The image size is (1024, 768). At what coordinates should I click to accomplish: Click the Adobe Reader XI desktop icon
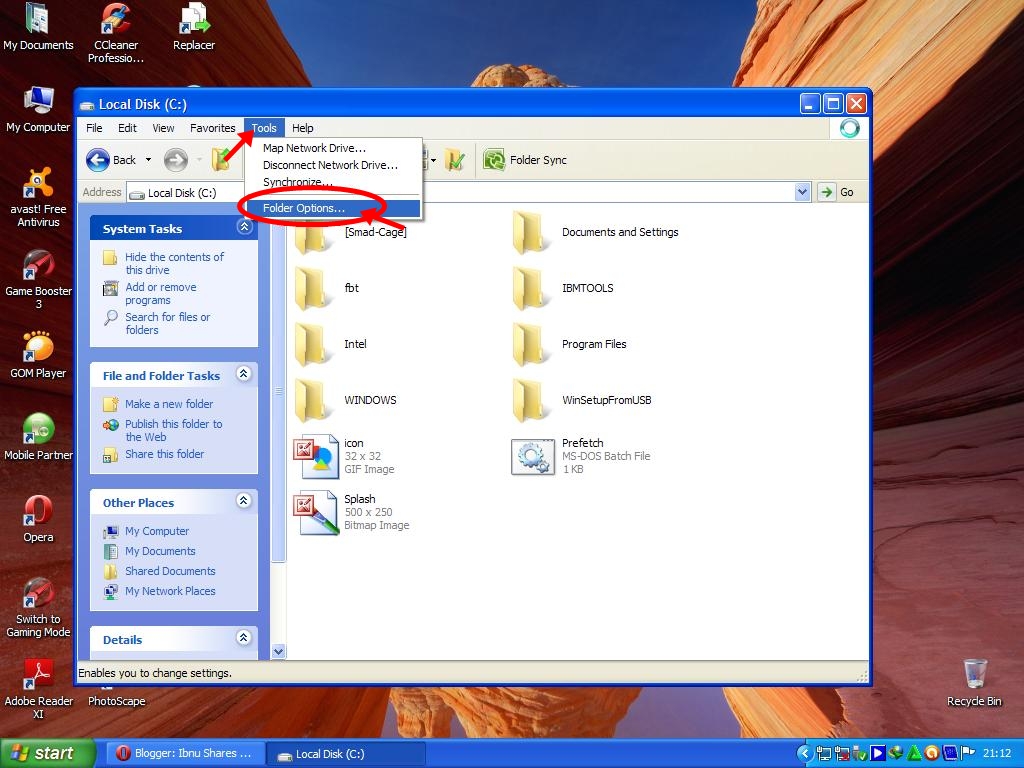(39, 689)
